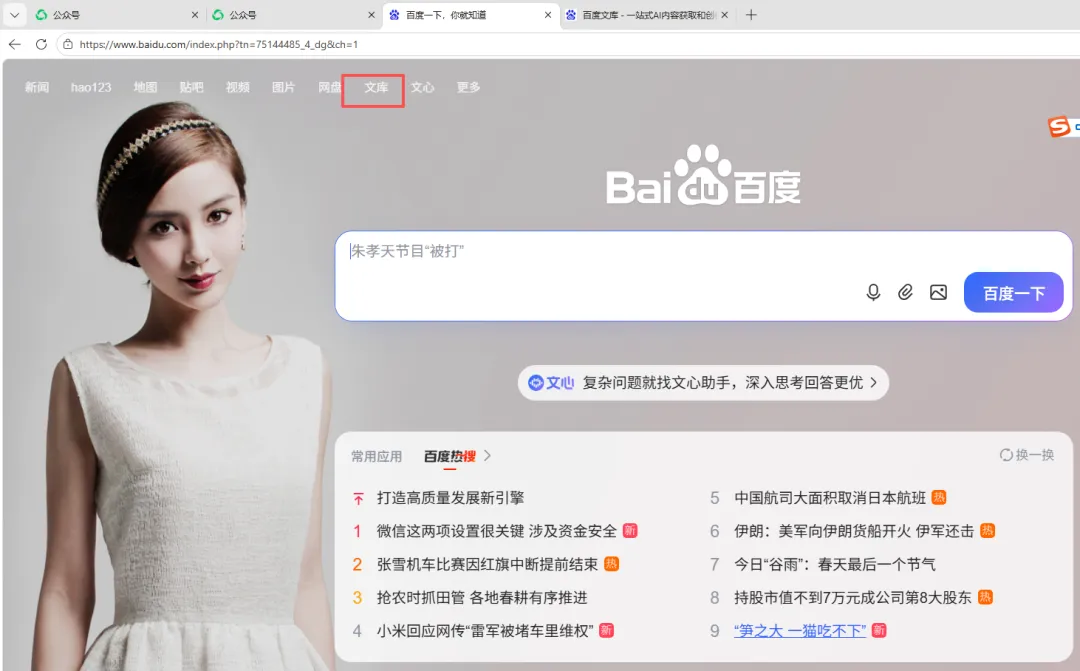Viewport: 1080px width, 671px height.
Task: Click 换一换 to refresh hot searches
Action: [x=1027, y=455]
